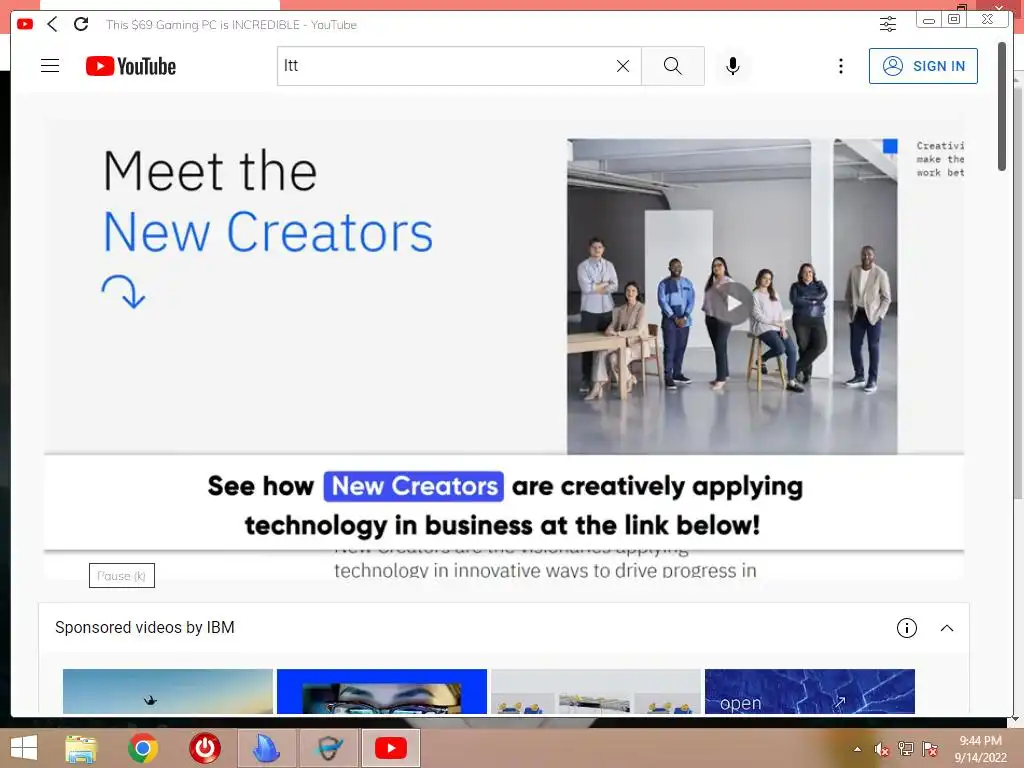The image size is (1024, 768).
Task: Click 'Sponsored videos by IBM' text
Action: (x=144, y=628)
